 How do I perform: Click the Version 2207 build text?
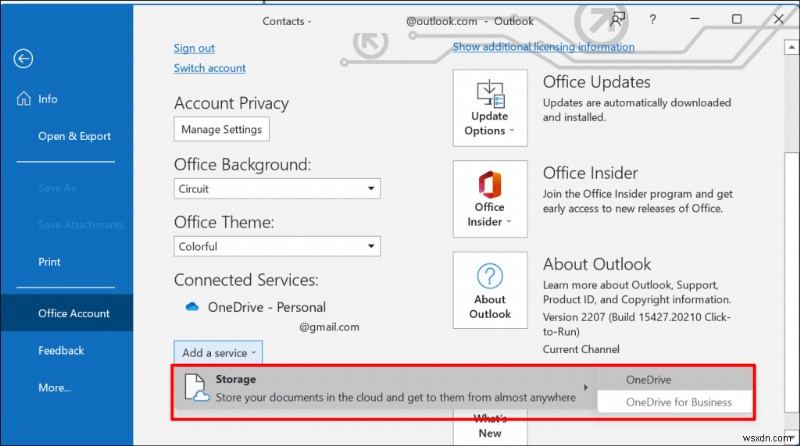(x=636, y=324)
